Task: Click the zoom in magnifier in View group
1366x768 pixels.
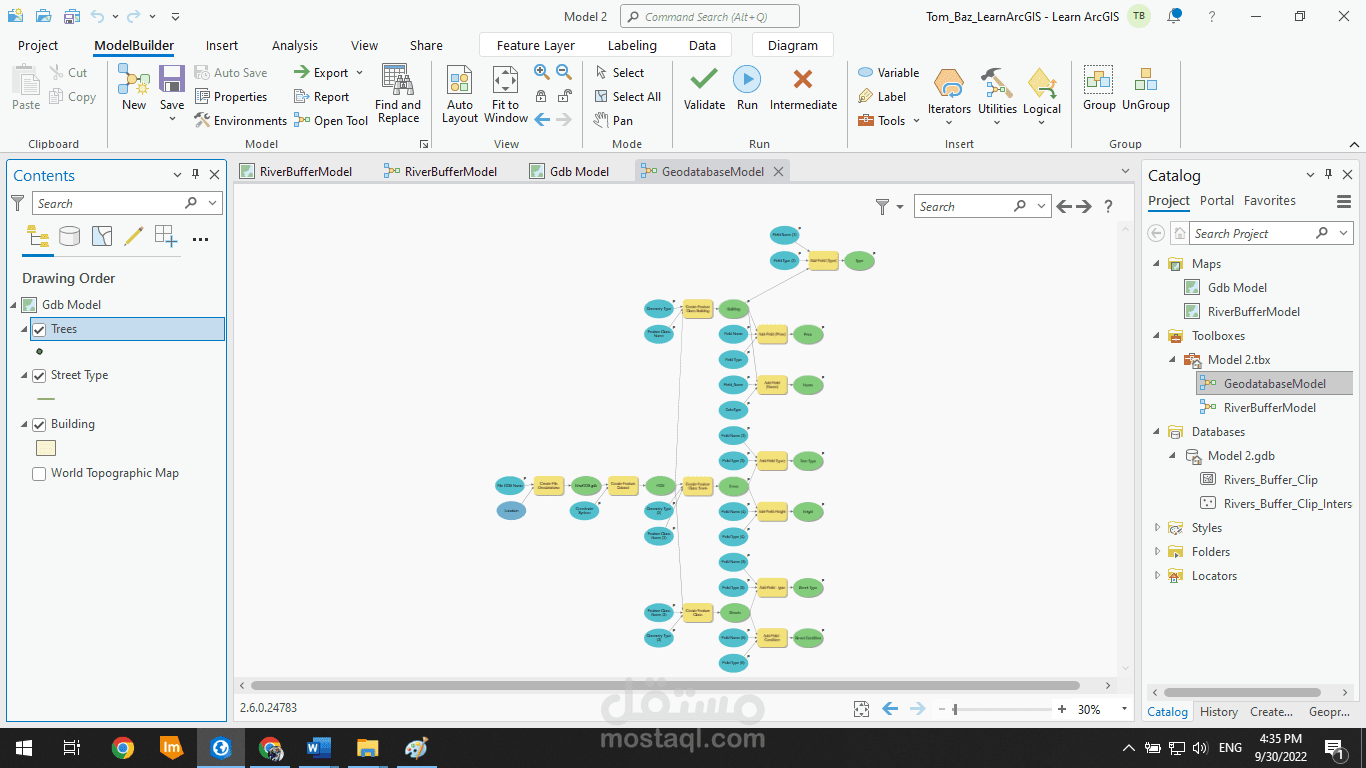Action: 541,72
